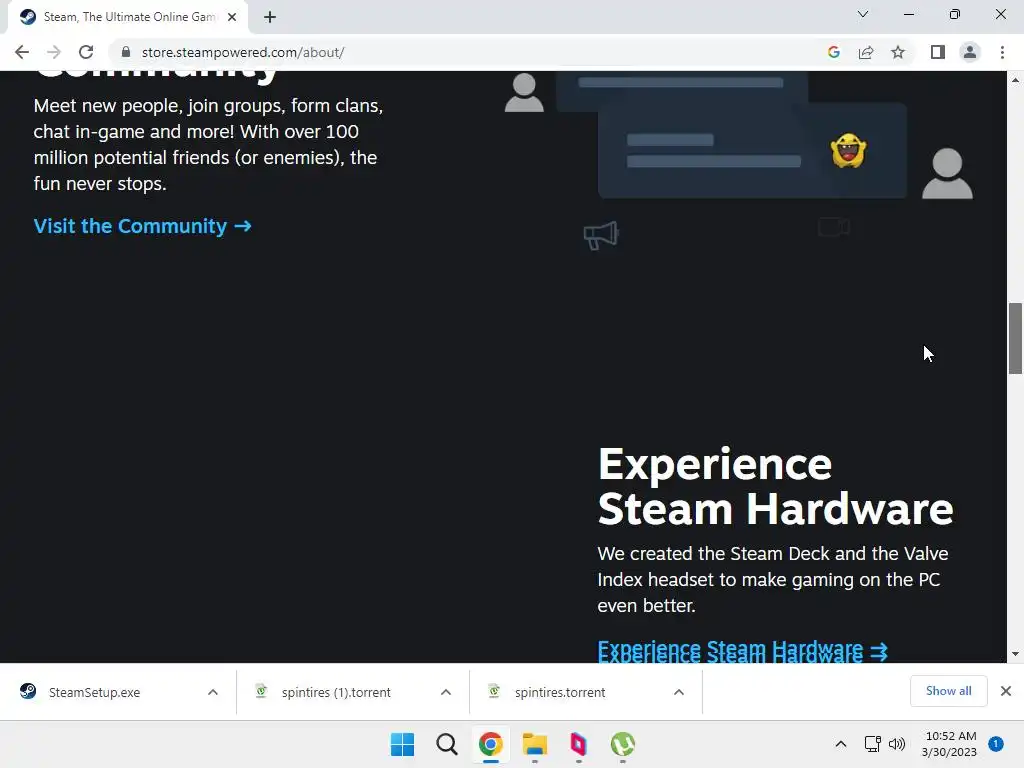
Task: Click Show all downloads button
Action: [948, 691]
